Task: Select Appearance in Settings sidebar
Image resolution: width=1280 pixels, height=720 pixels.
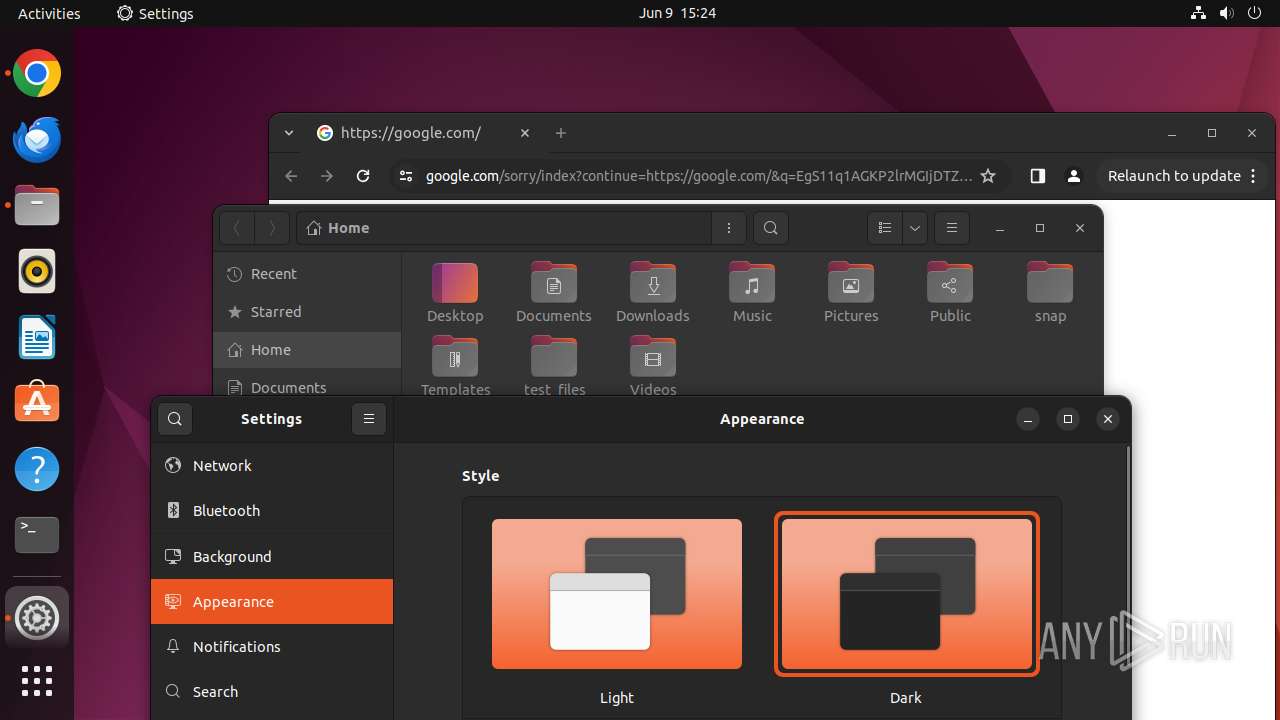Action: pos(272,602)
